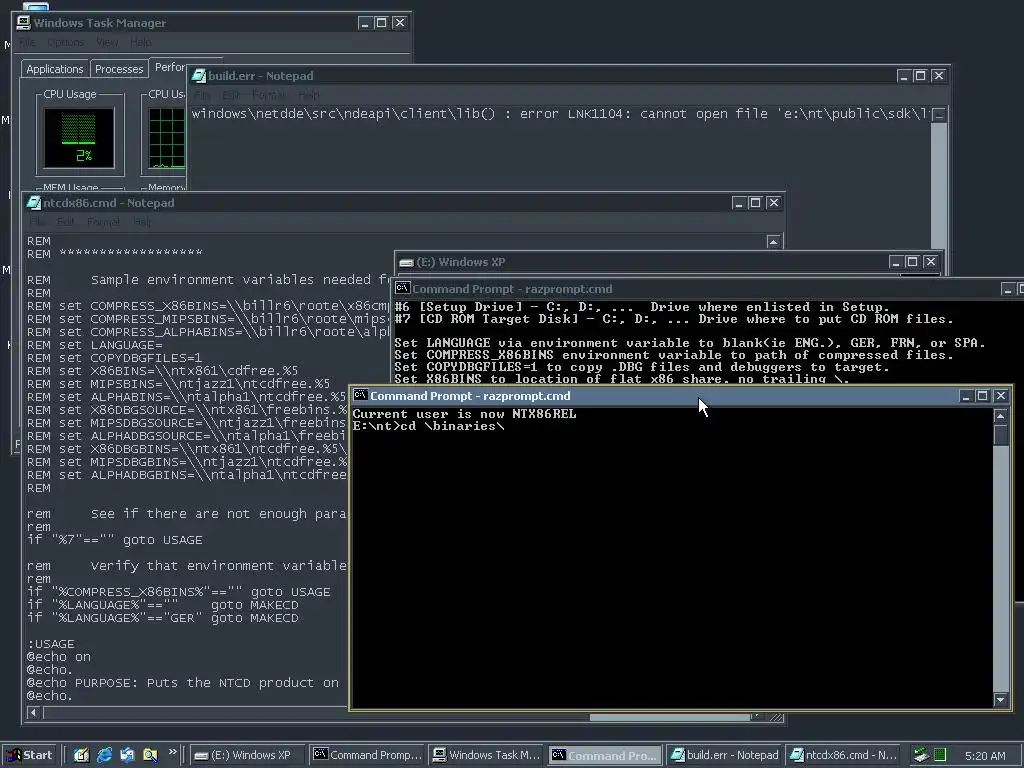The width and height of the screenshot is (1024, 768).
Task: Click the scroll up arrow in front Command Prompt
Action: coord(1000,416)
